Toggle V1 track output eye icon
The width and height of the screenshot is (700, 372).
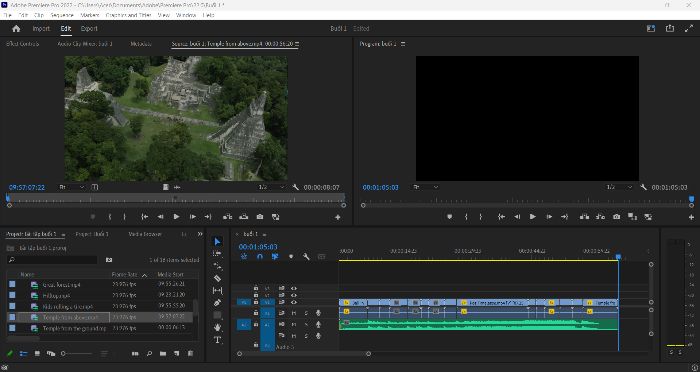[x=294, y=302]
